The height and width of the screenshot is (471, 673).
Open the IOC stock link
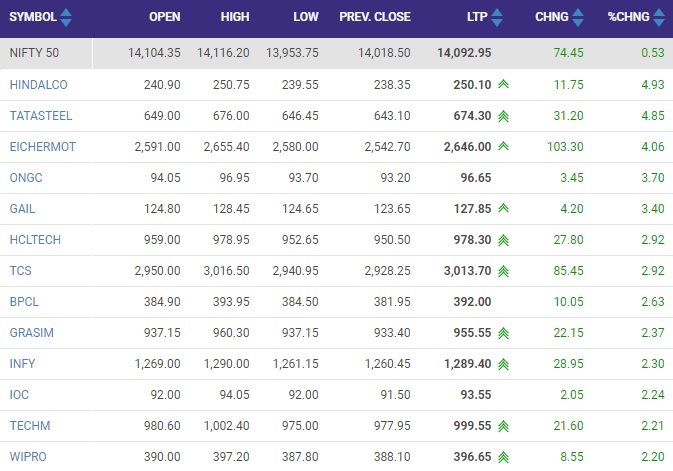click(x=19, y=395)
